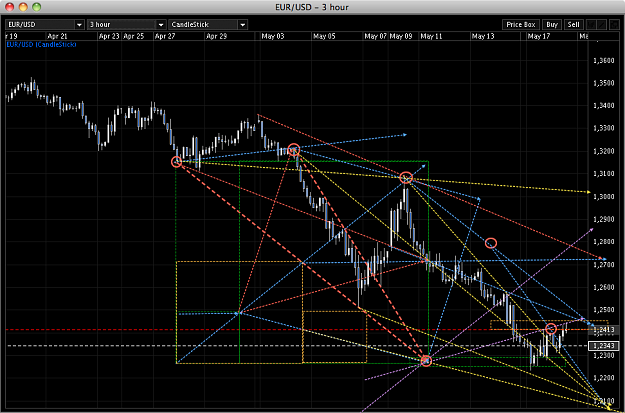Click the 1,3500 price axis label
This screenshot has width=625, height=413.
[602, 83]
